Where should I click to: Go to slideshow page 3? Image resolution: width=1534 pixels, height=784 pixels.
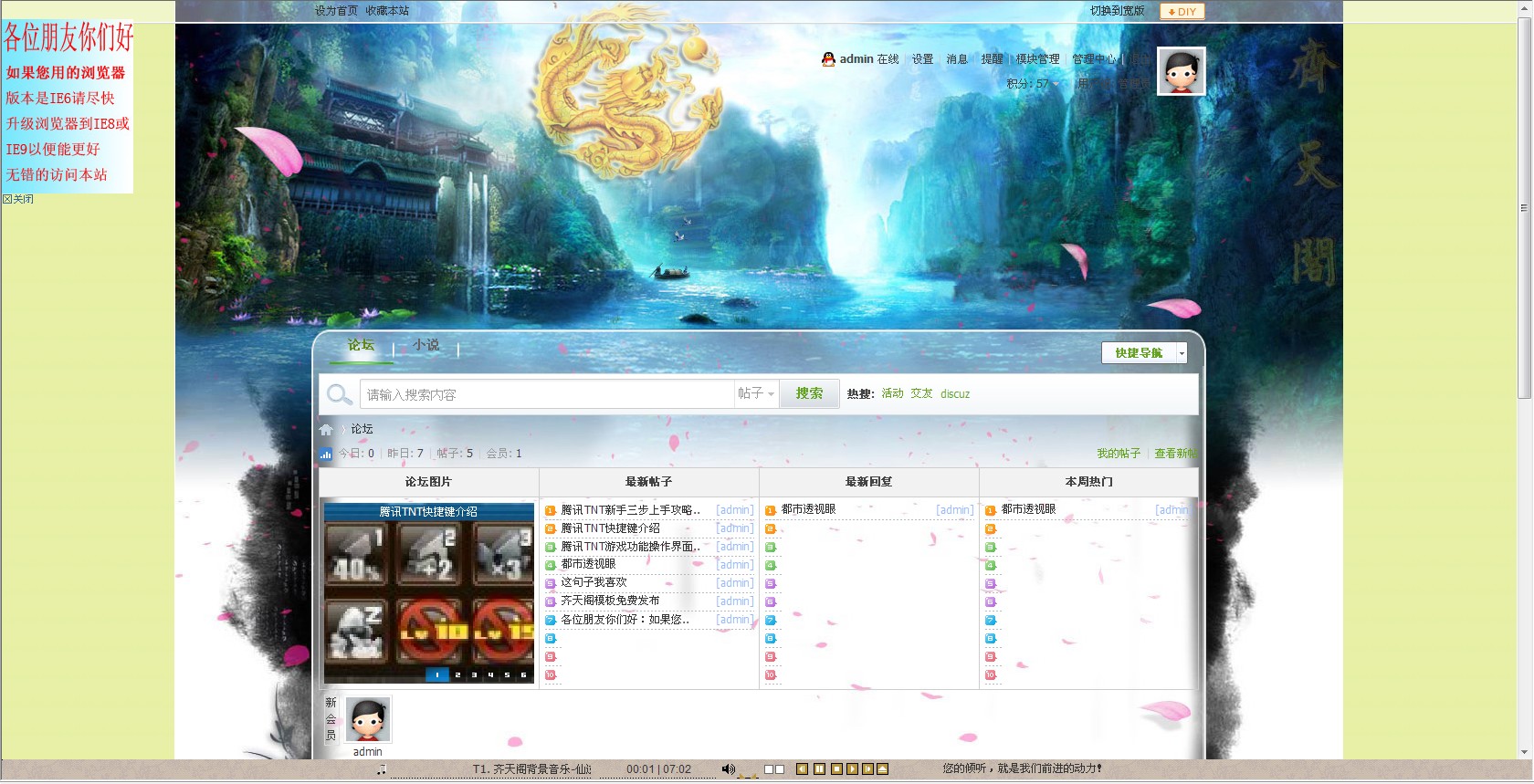pyautogui.click(x=474, y=675)
